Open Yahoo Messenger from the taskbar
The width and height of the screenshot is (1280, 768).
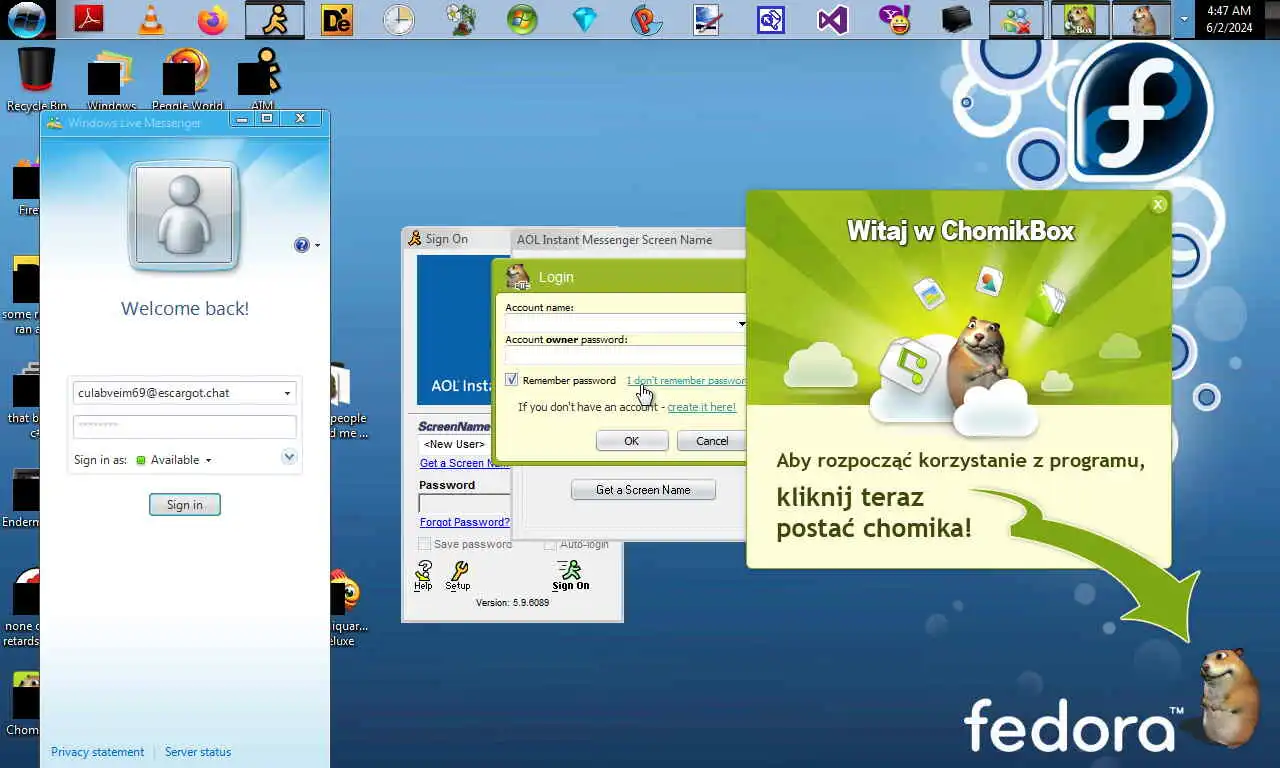(894, 19)
